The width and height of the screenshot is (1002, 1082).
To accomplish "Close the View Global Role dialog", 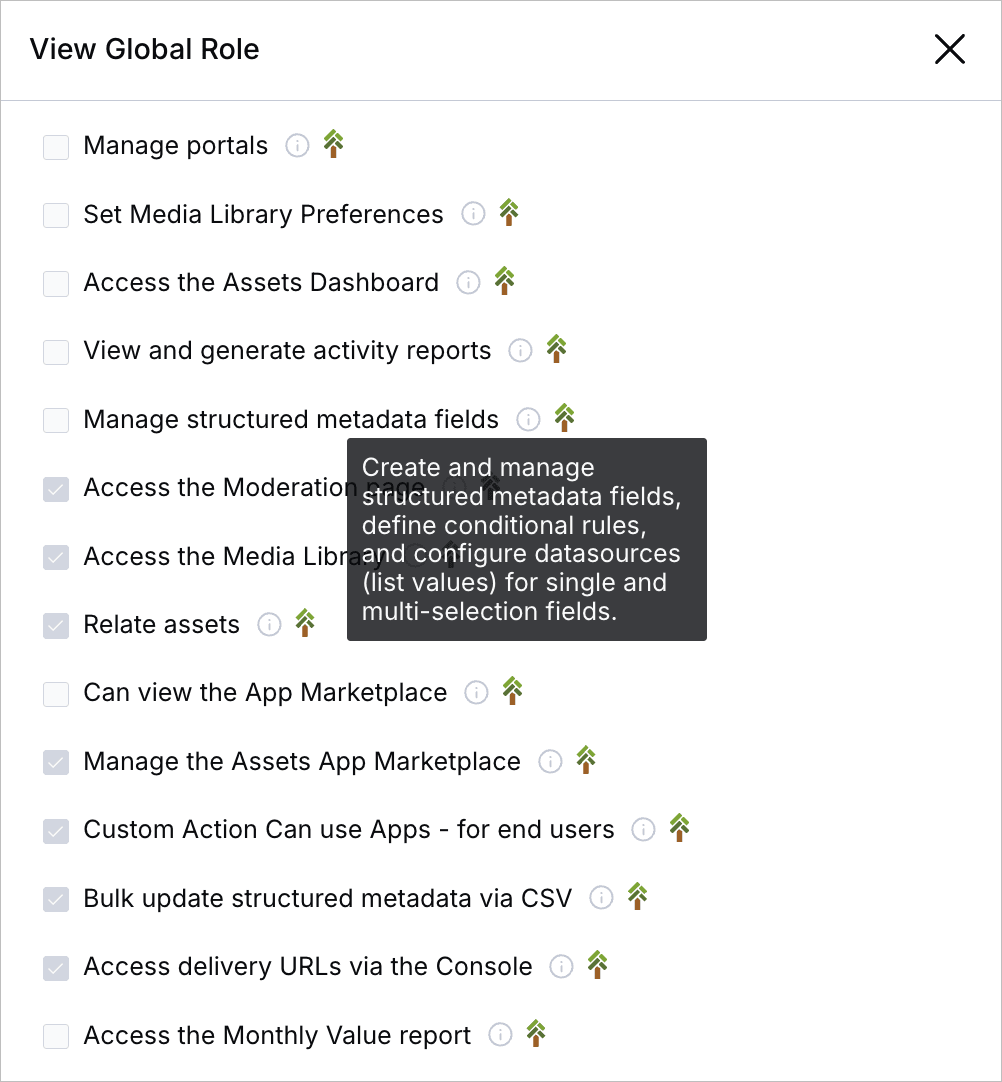I will [x=949, y=49].
